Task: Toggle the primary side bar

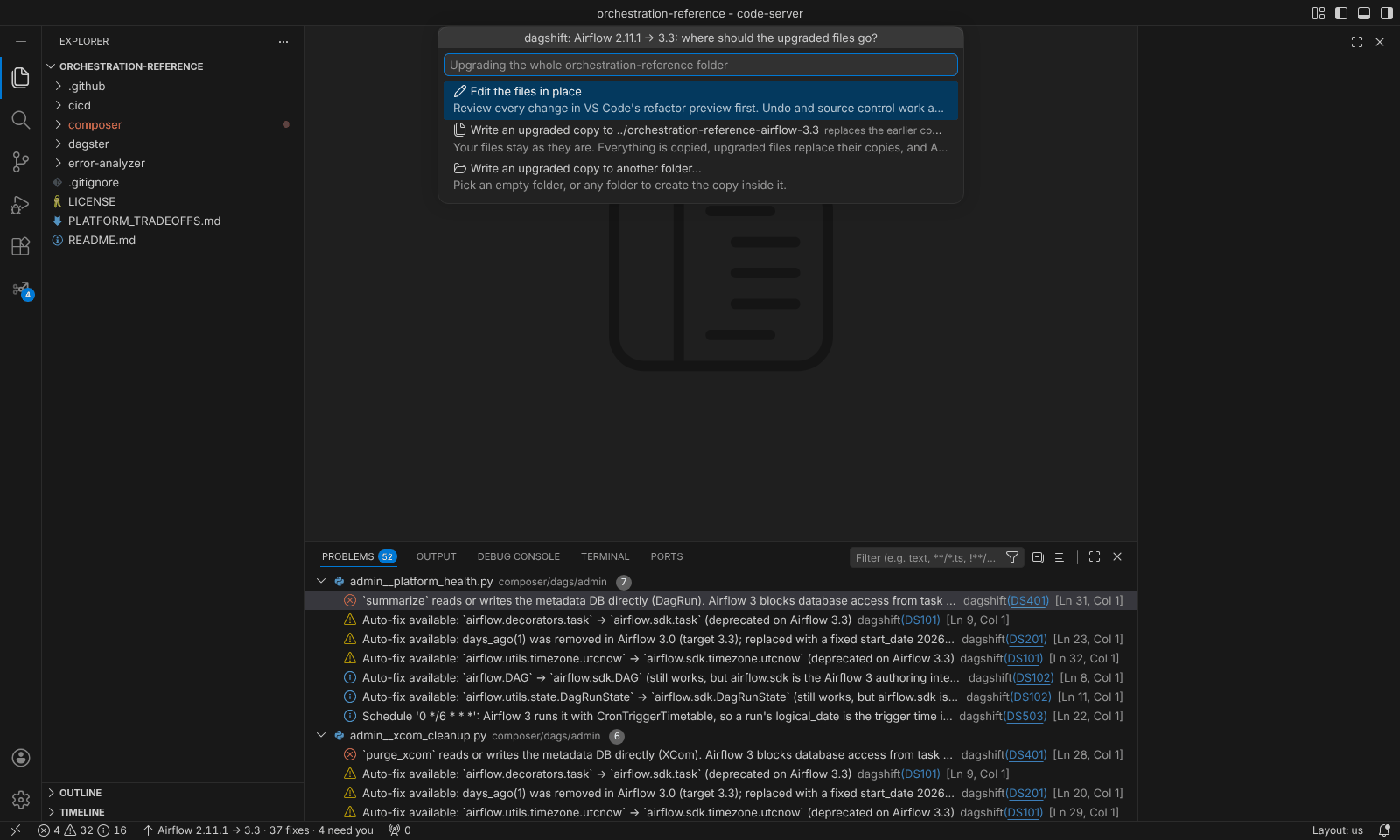Action: tap(1341, 13)
